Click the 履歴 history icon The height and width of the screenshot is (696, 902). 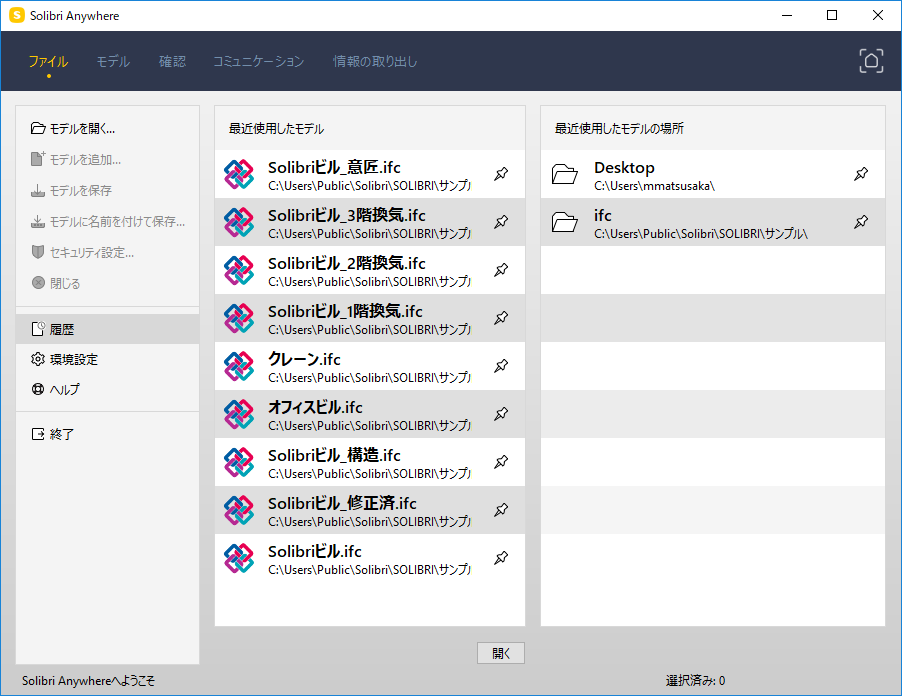[38, 329]
